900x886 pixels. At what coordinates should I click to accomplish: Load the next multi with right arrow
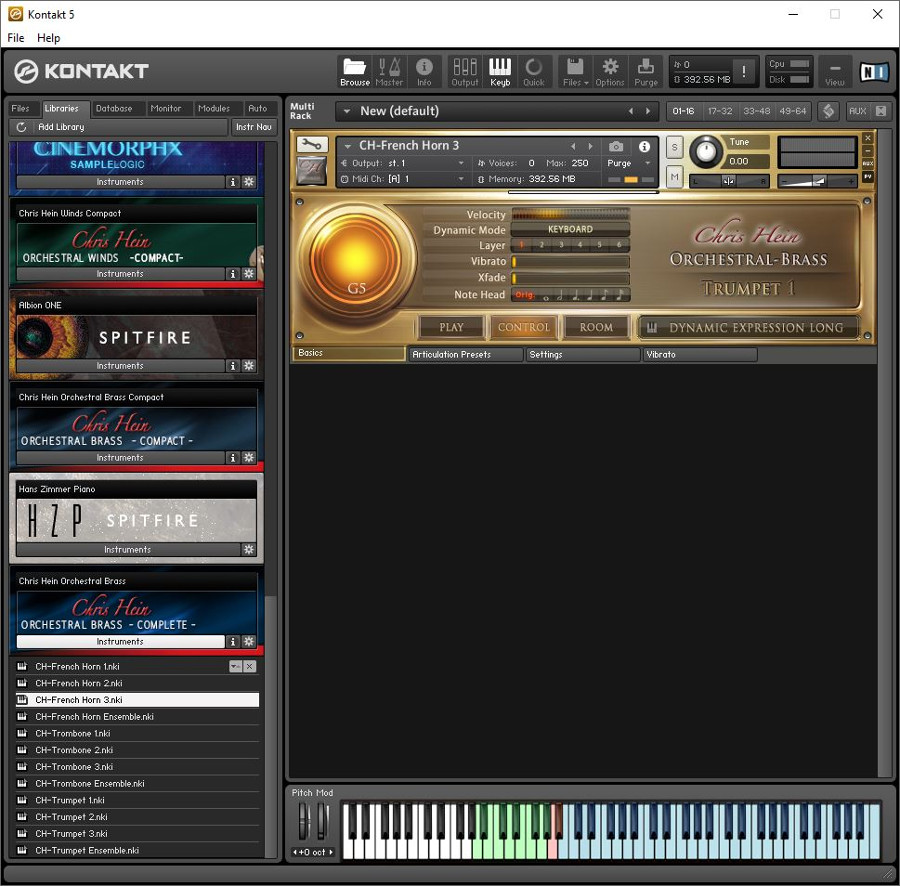648,111
